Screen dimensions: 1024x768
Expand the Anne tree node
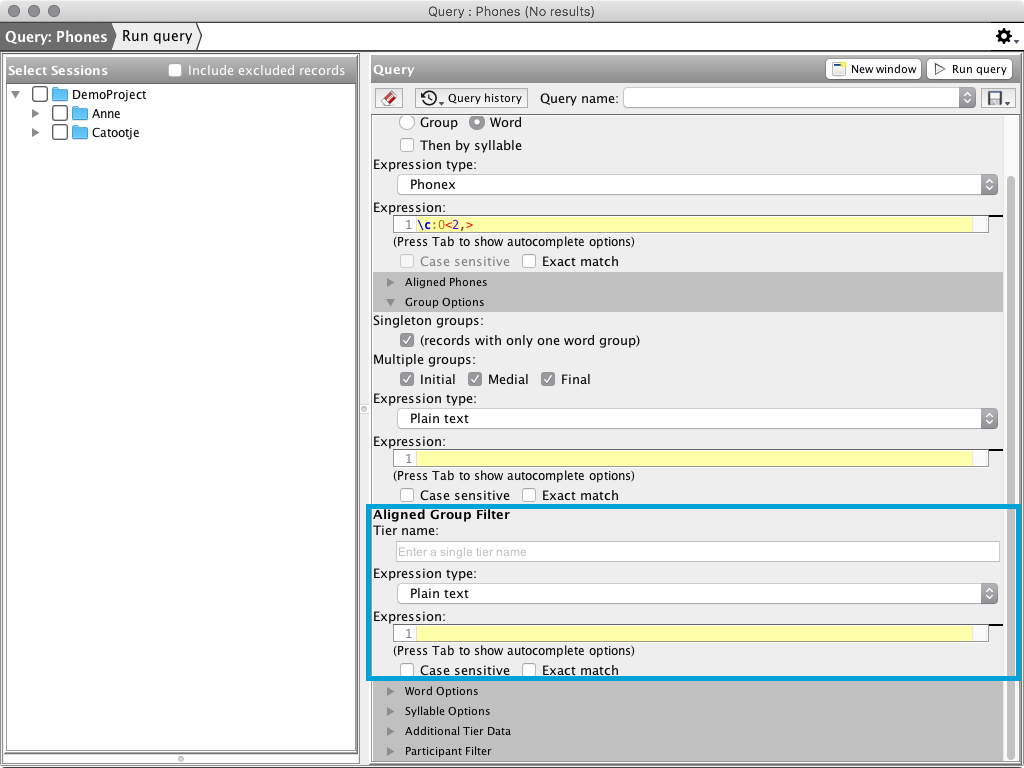[36, 114]
